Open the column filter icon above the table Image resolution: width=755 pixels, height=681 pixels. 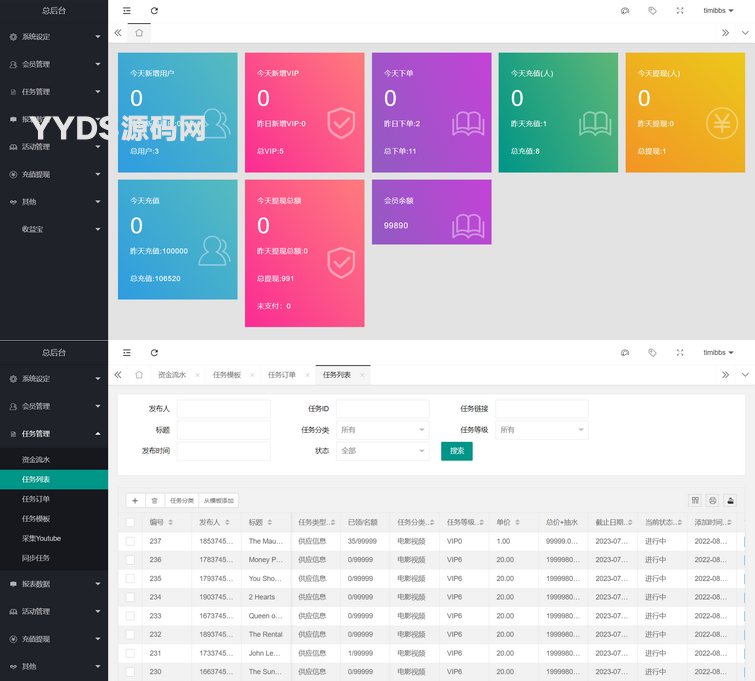695,500
